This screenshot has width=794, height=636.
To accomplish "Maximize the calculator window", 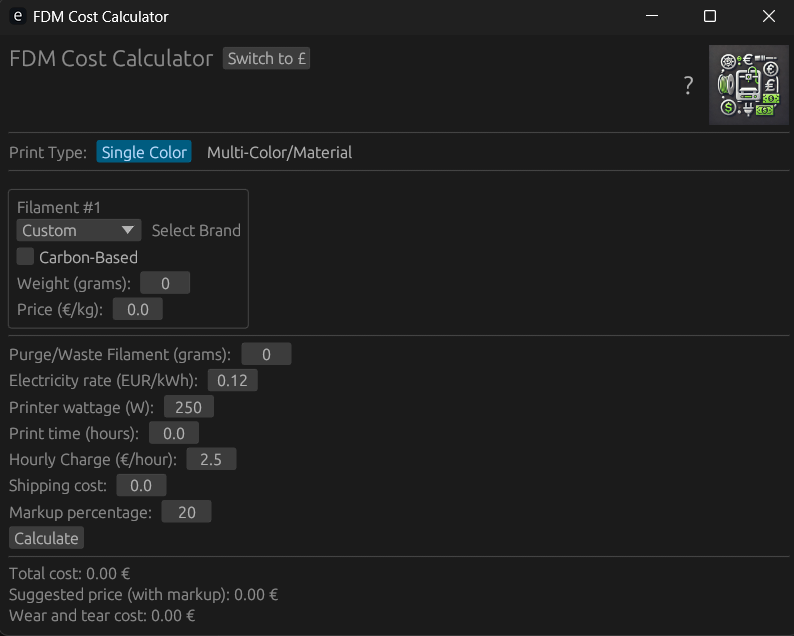I will pos(710,16).
